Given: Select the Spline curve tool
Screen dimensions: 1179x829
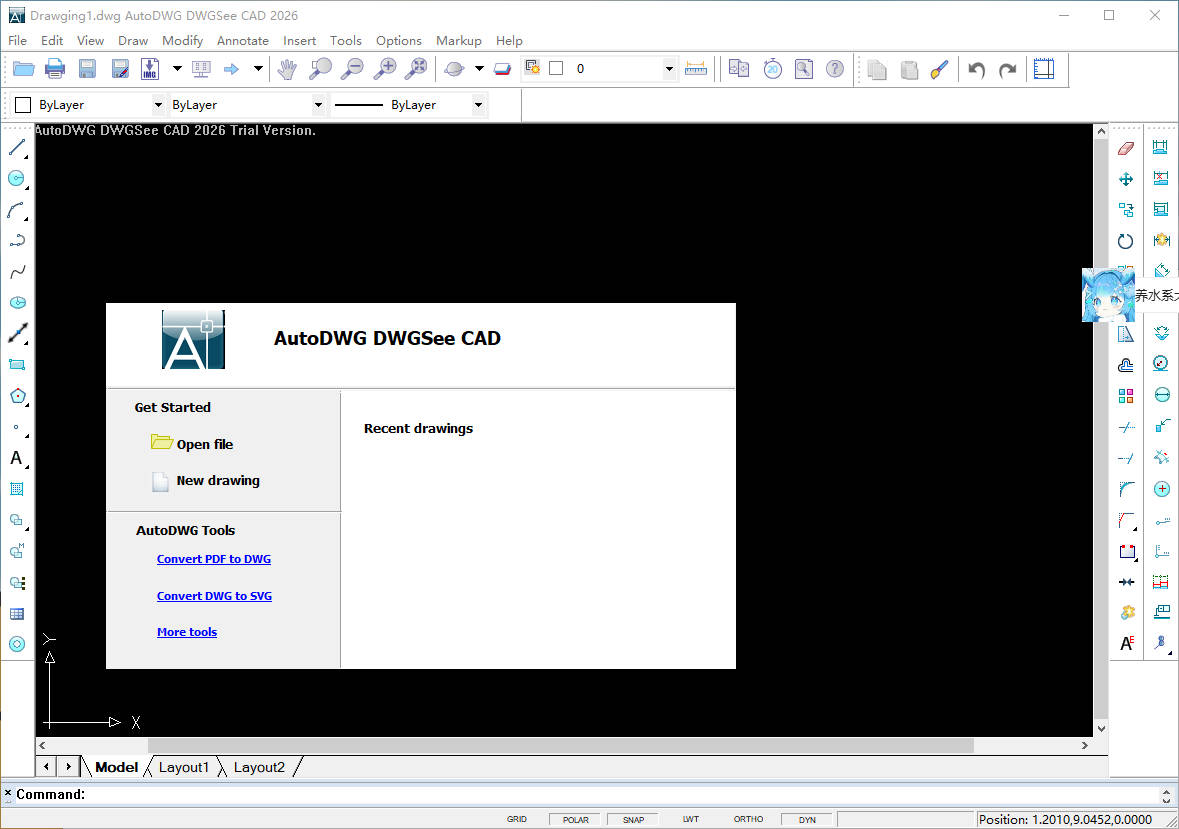Looking at the screenshot, I should pyautogui.click(x=17, y=271).
